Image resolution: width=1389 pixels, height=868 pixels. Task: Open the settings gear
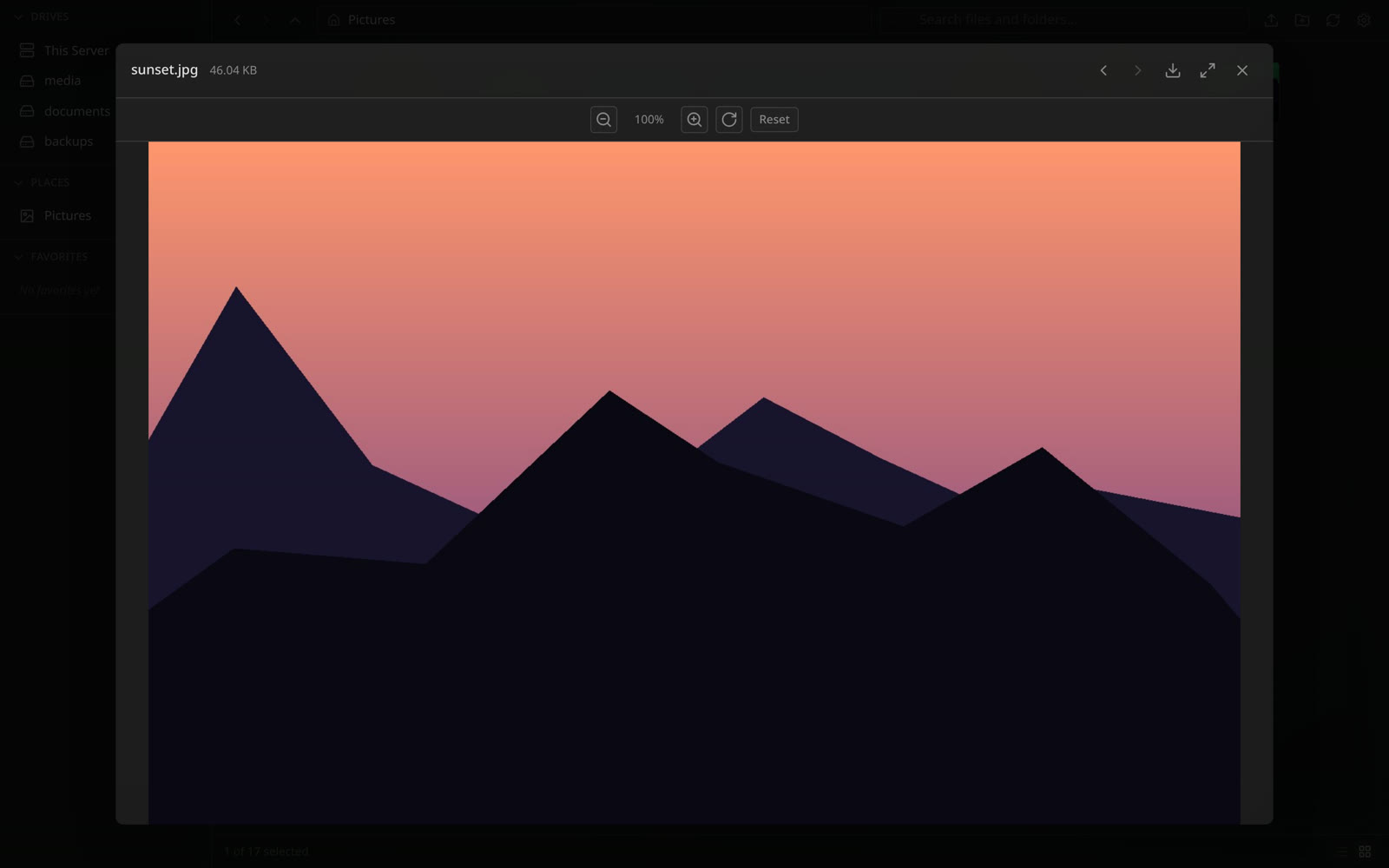[1364, 20]
